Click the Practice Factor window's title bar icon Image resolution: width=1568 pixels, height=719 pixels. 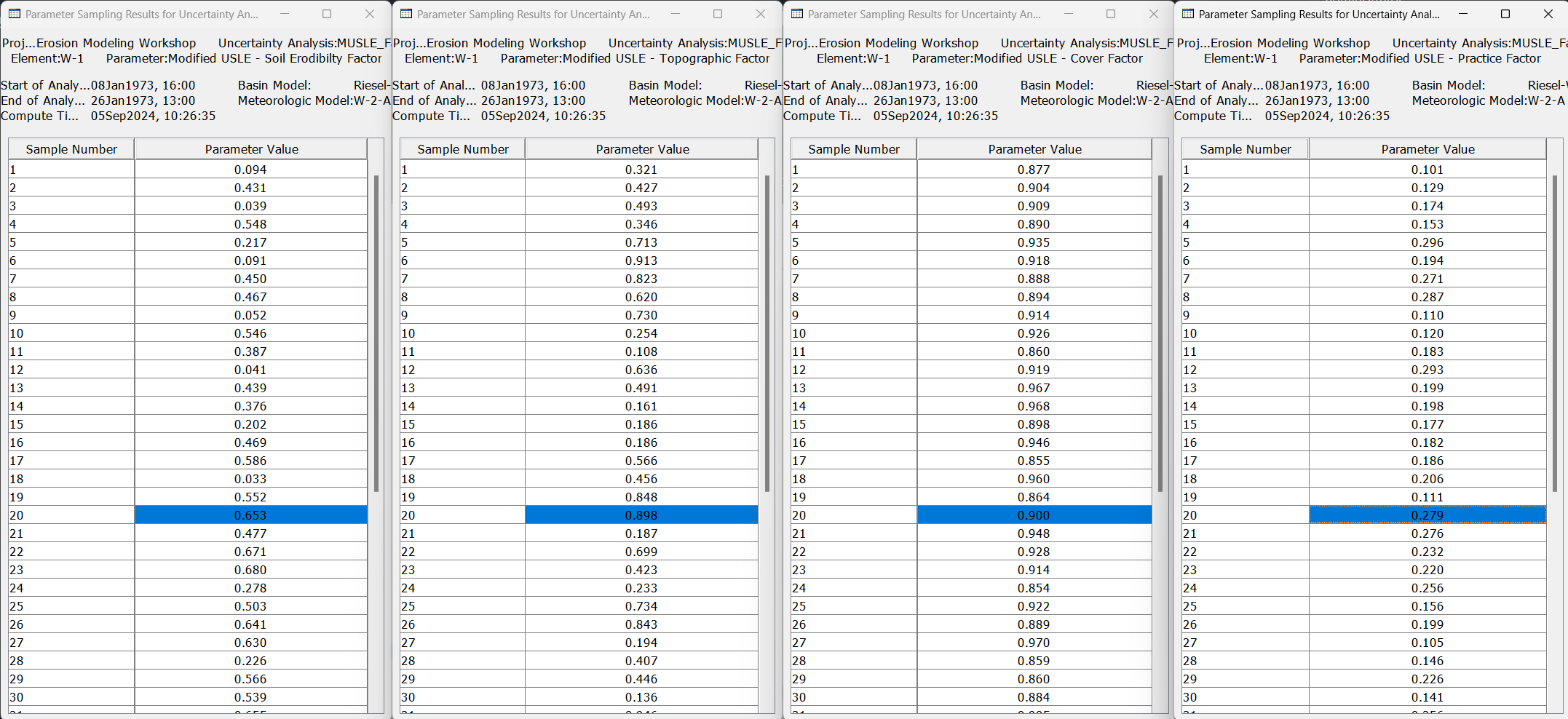1188,14
